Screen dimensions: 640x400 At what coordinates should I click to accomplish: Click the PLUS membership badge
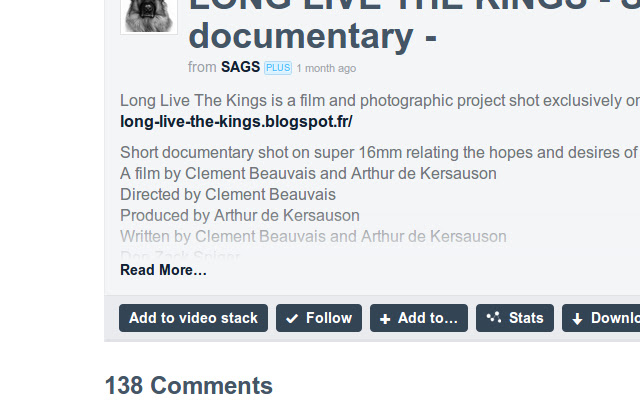[277, 68]
